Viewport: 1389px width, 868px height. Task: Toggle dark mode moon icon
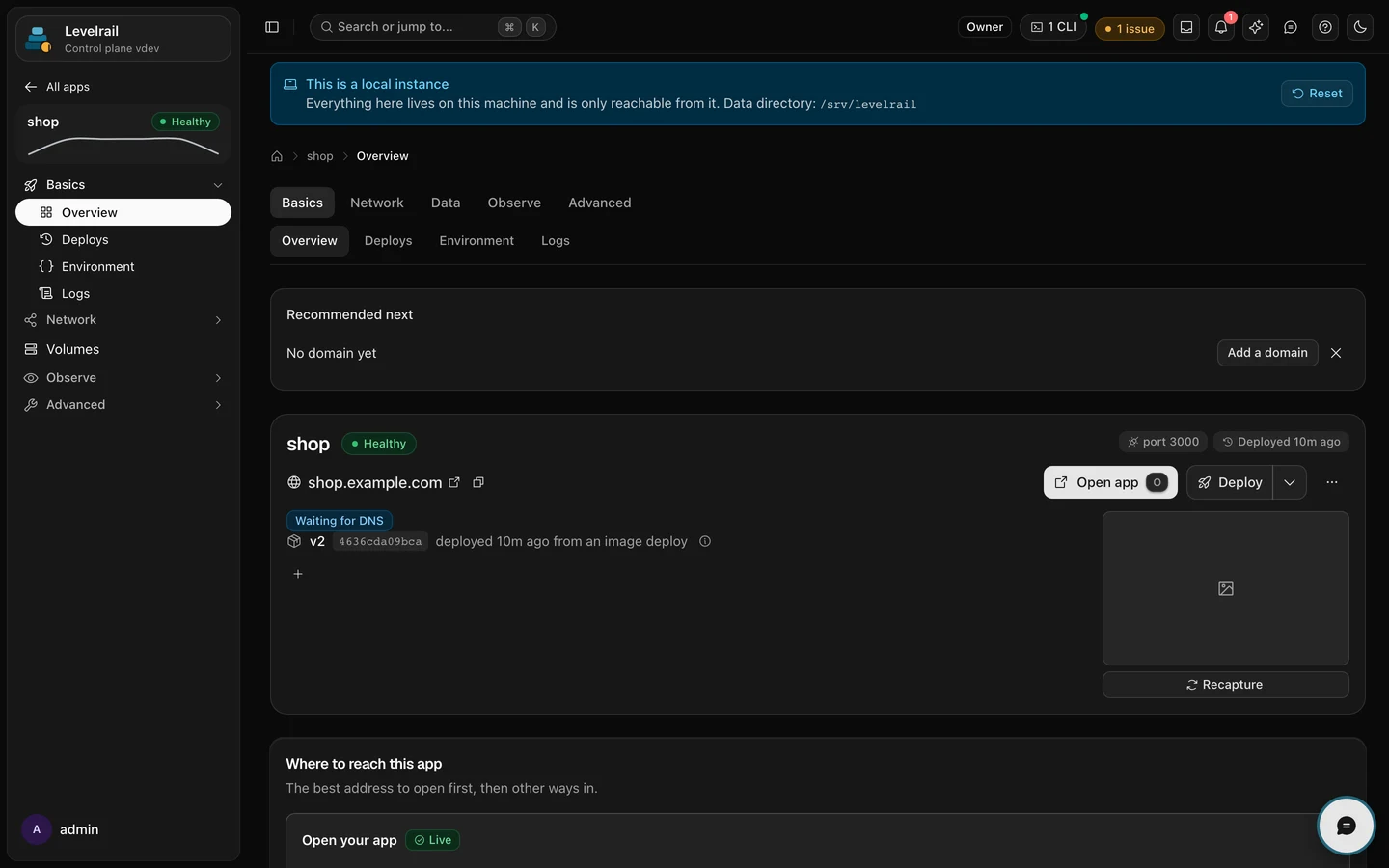pos(1360,27)
